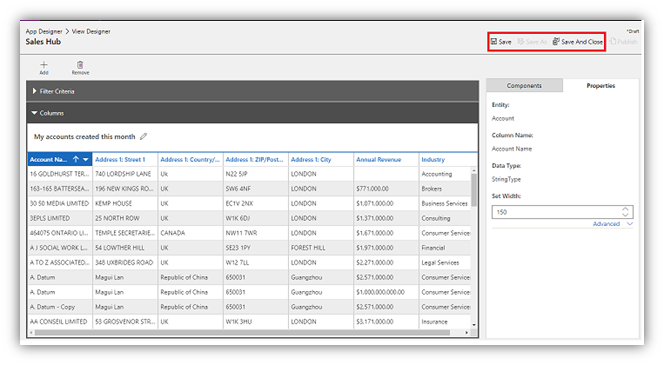Click the 'A. Datum - Copy' cell
Screen dimensions: 664x365
click(60, 307)
